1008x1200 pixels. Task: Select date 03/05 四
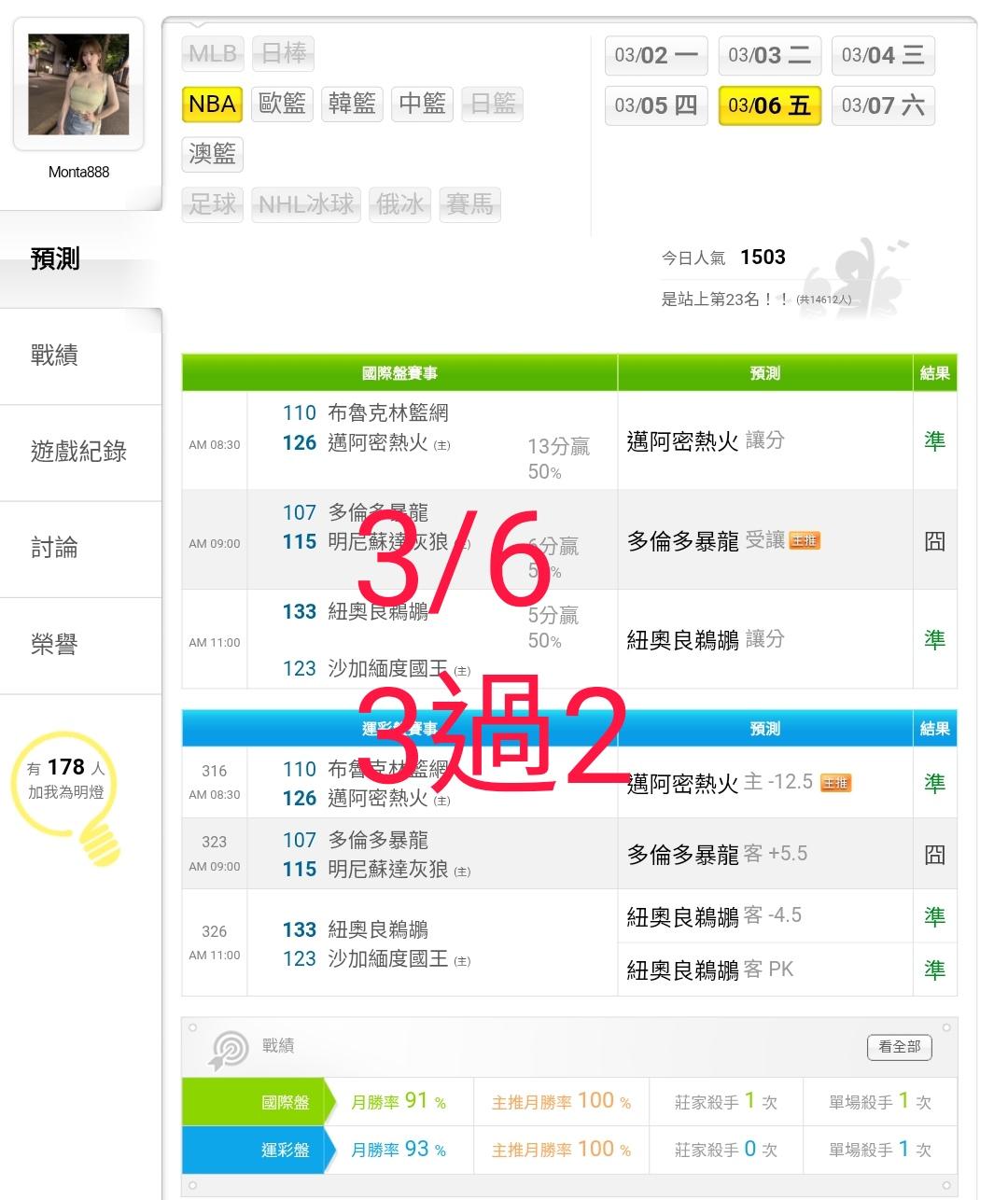(x=656, y=105)
